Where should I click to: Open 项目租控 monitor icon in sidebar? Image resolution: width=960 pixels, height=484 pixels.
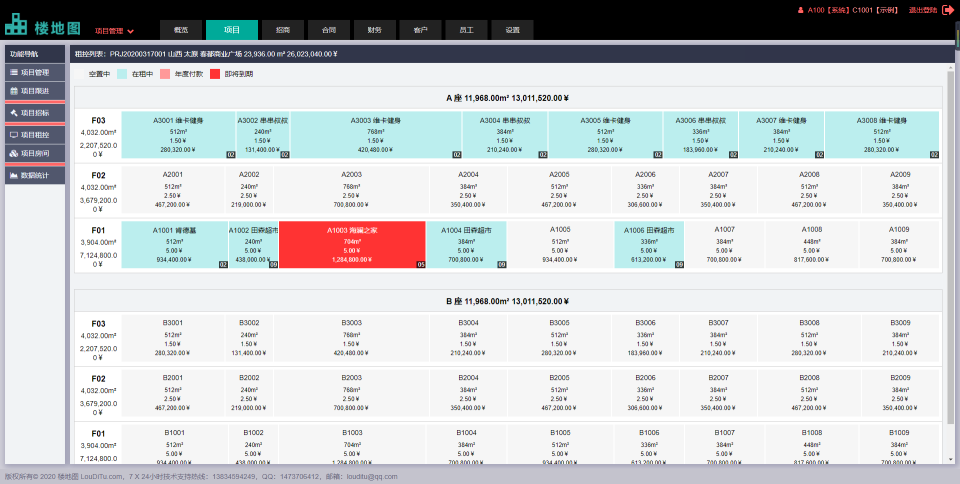[14, 134]
